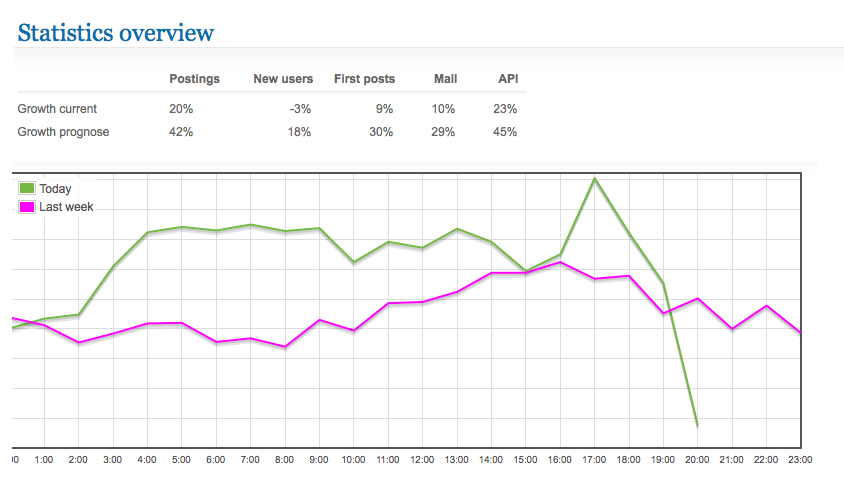The image size is (844, 501).
Task: Select the Growth current row label
Action: click(57, 108)
